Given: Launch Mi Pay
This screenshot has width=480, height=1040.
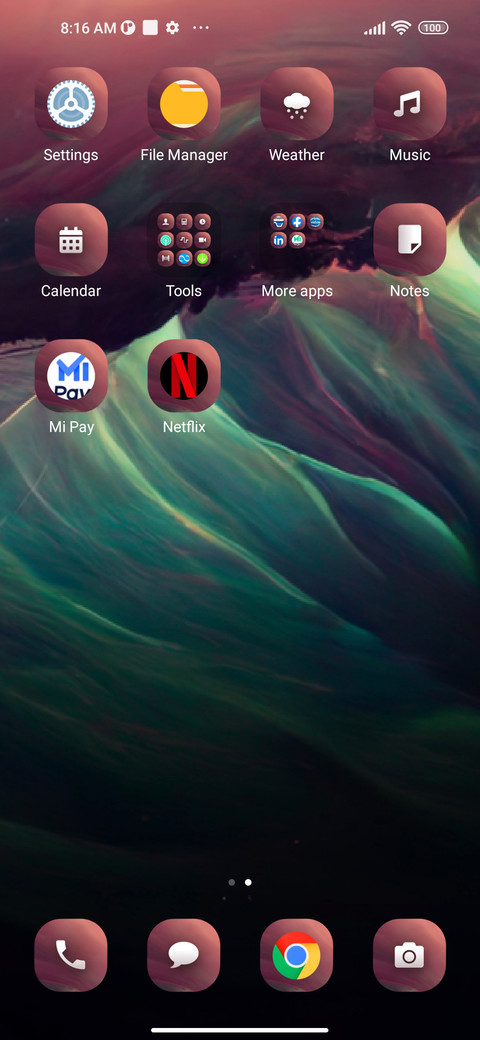Looking at the screenshot, I should coord(71,376).
